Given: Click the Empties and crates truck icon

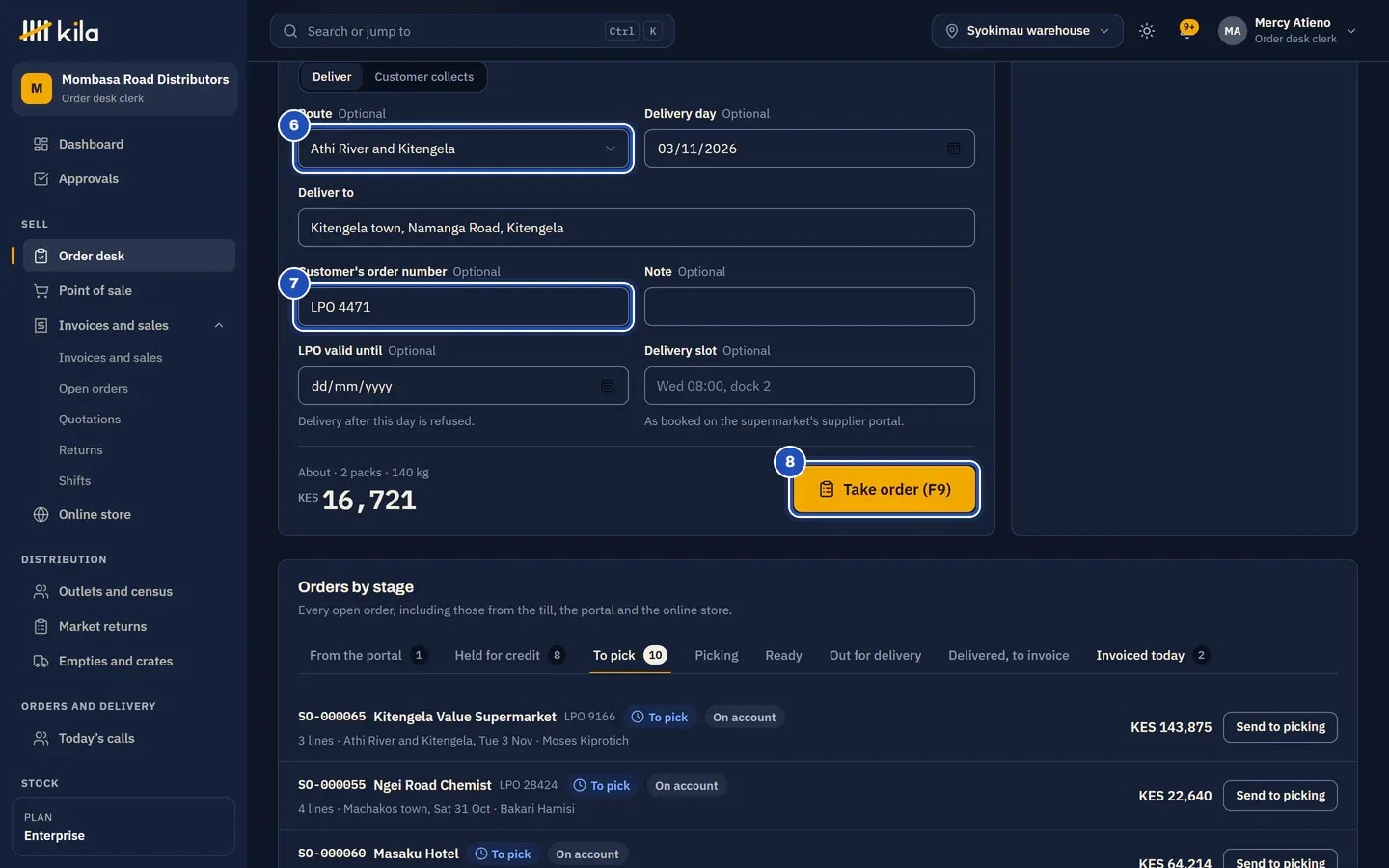Looking at the screenshot, I should [41, 661].
